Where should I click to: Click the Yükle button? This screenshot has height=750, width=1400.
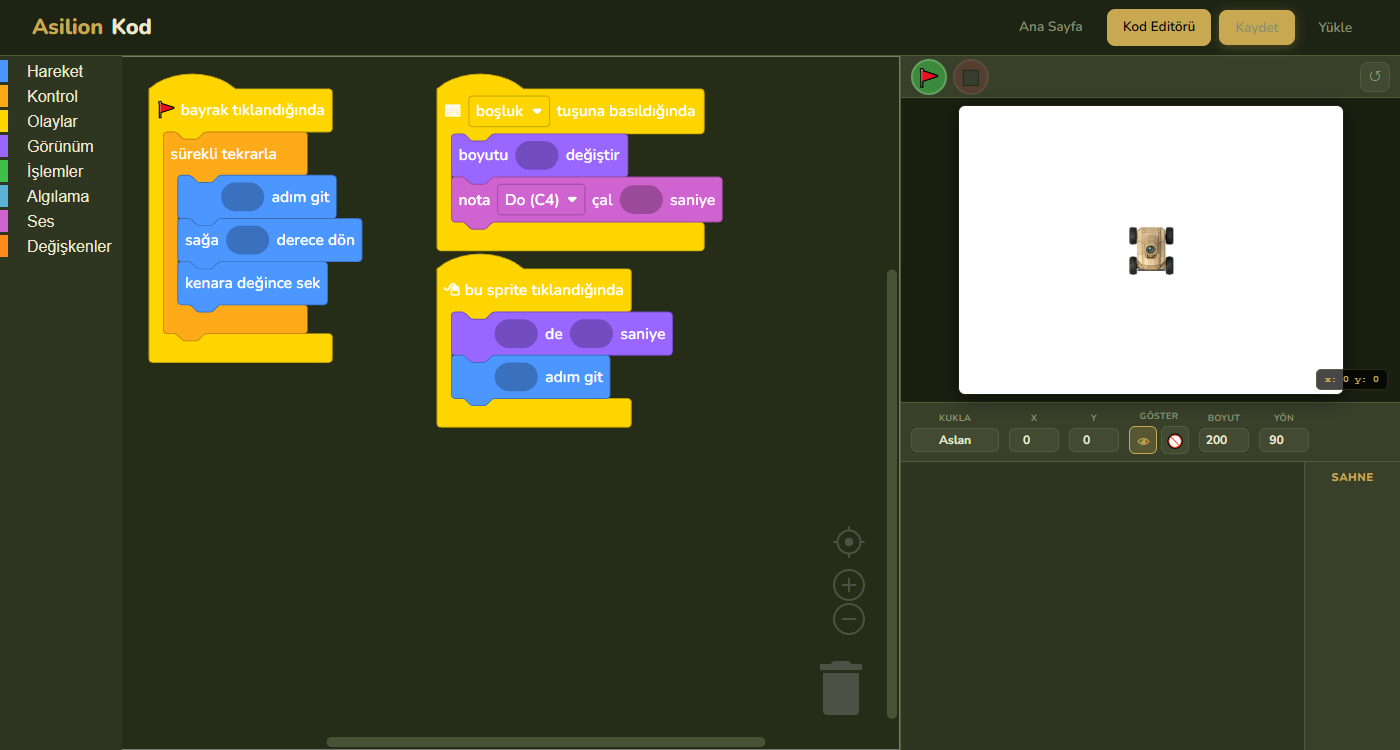(x=1334, y=27)
